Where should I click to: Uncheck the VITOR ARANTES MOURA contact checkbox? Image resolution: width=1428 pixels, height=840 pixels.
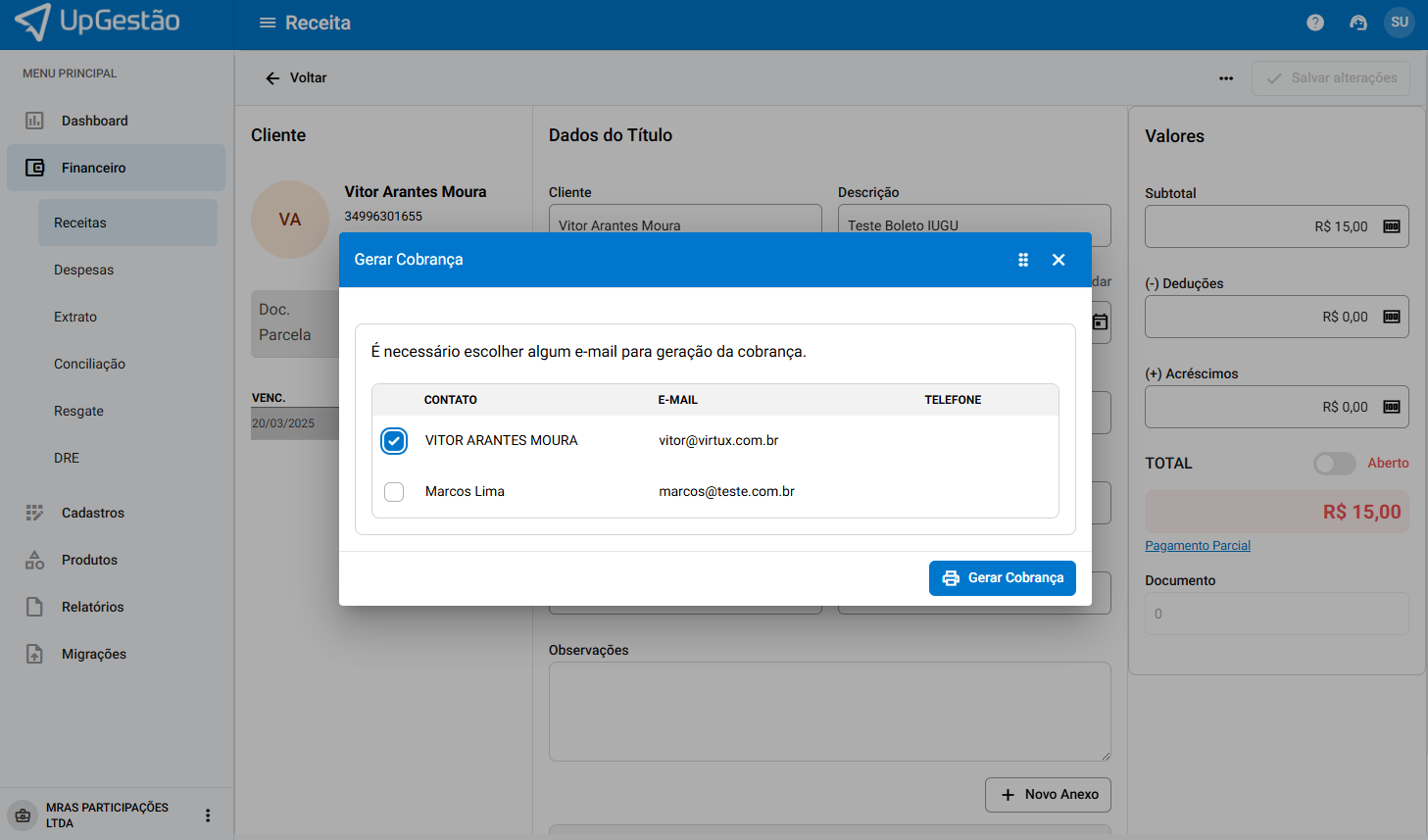click(x=394, y=441)
